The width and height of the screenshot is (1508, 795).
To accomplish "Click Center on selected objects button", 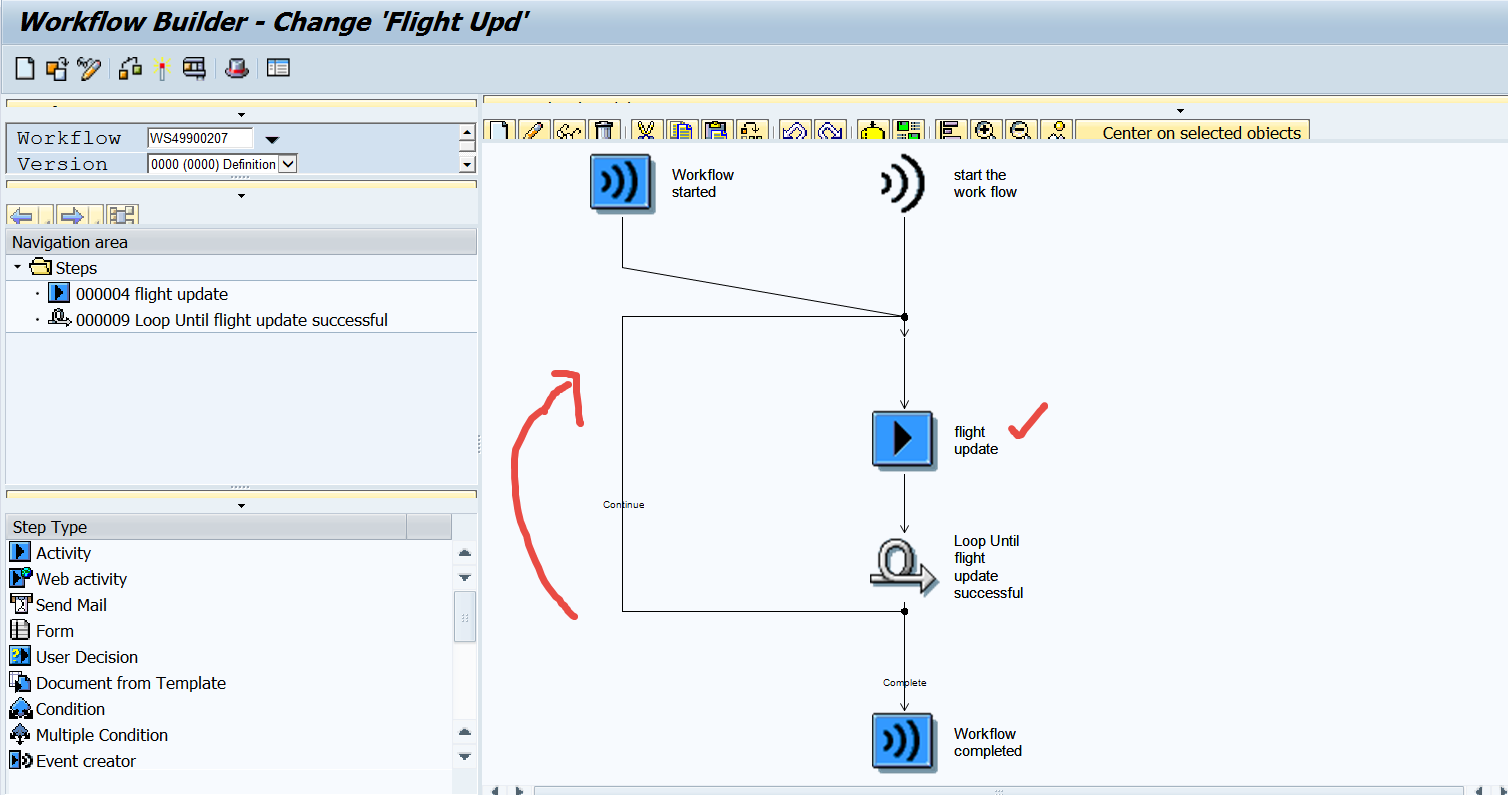I will [1201, 132].
